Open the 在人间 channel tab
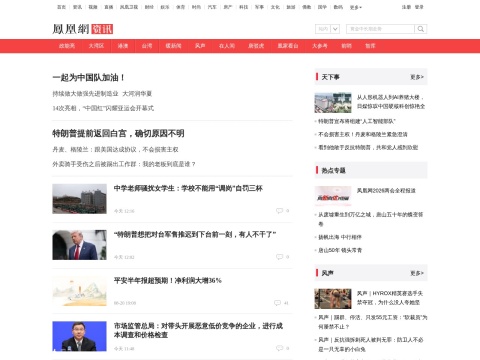This screenshot has width=480, height=360. pyautogui.click(x=227, y=46)
